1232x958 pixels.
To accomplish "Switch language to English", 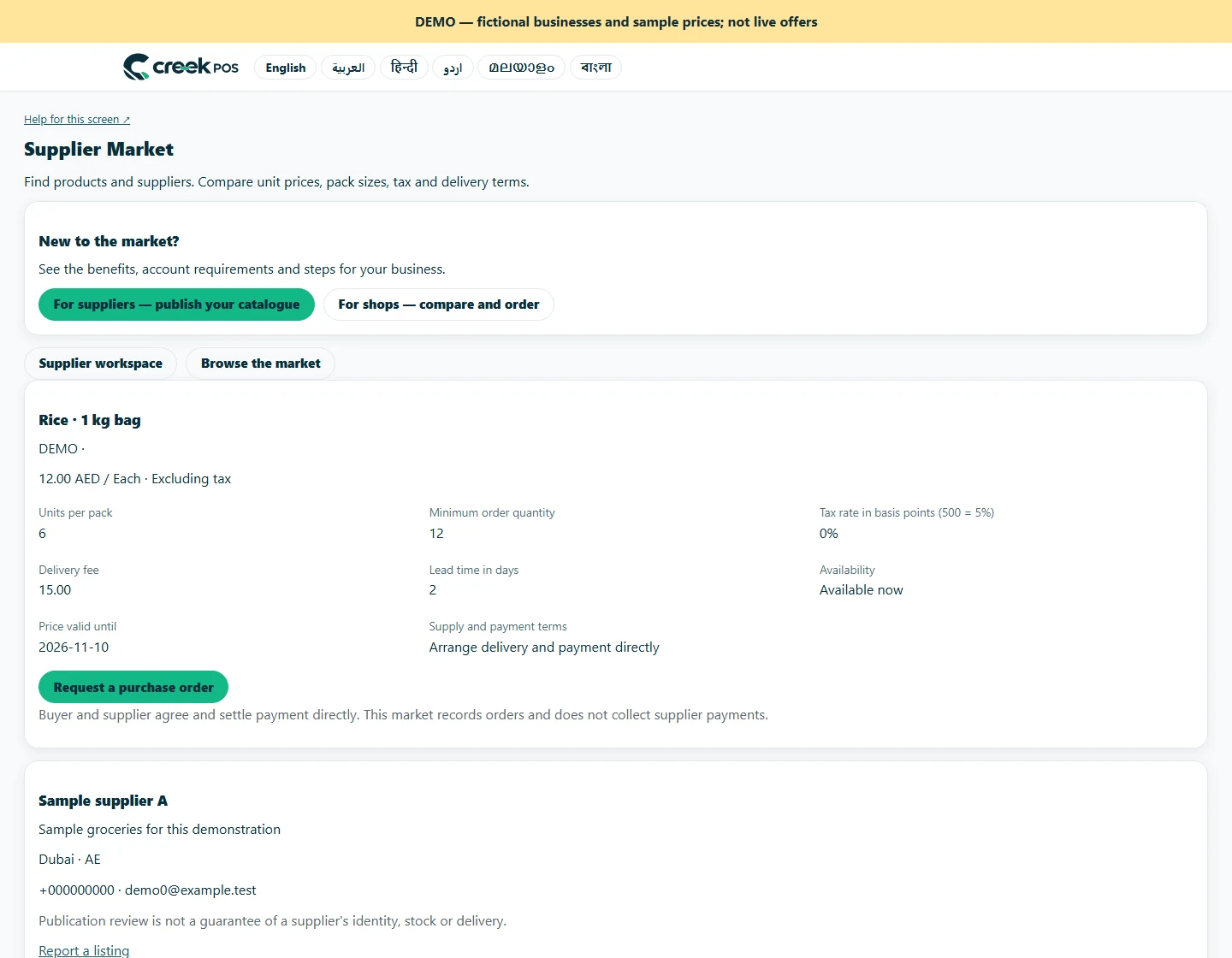I will coord(286,68).
